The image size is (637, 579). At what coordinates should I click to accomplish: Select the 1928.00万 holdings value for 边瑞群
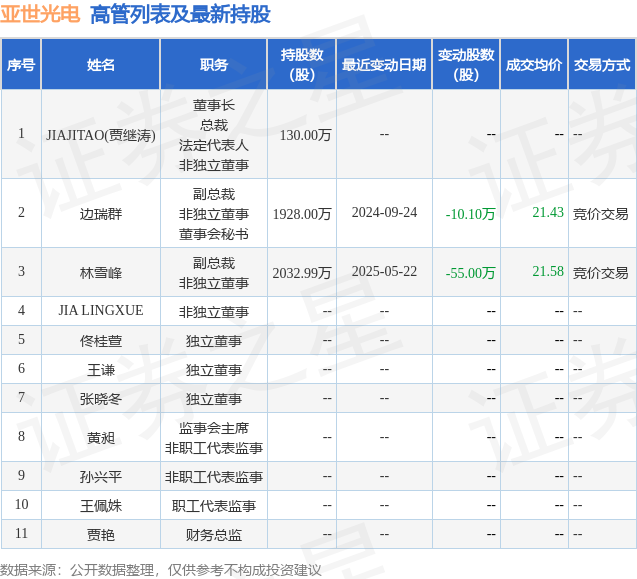pos(302,214)
